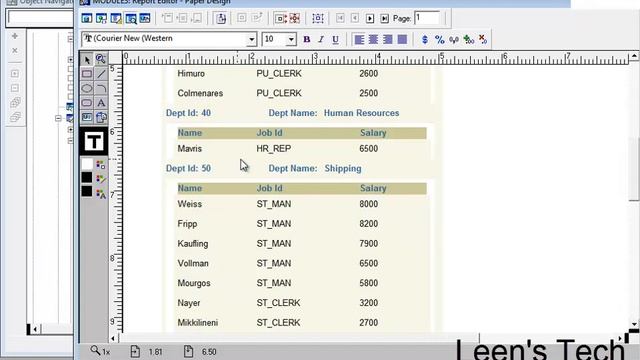Go to the next report page
This screenshot has height=360, width=640.
coord(370,18)
